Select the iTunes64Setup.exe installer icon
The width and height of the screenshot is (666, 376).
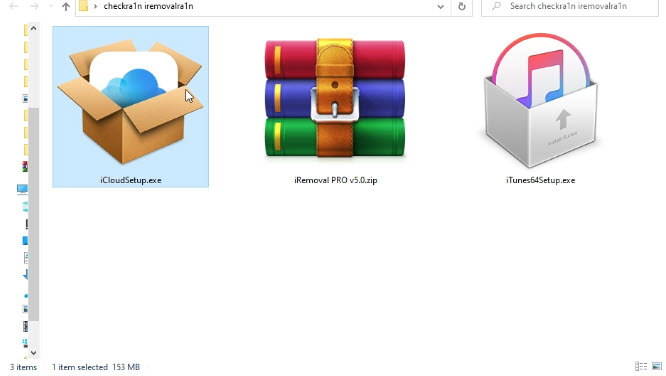[x=540, y=100]
